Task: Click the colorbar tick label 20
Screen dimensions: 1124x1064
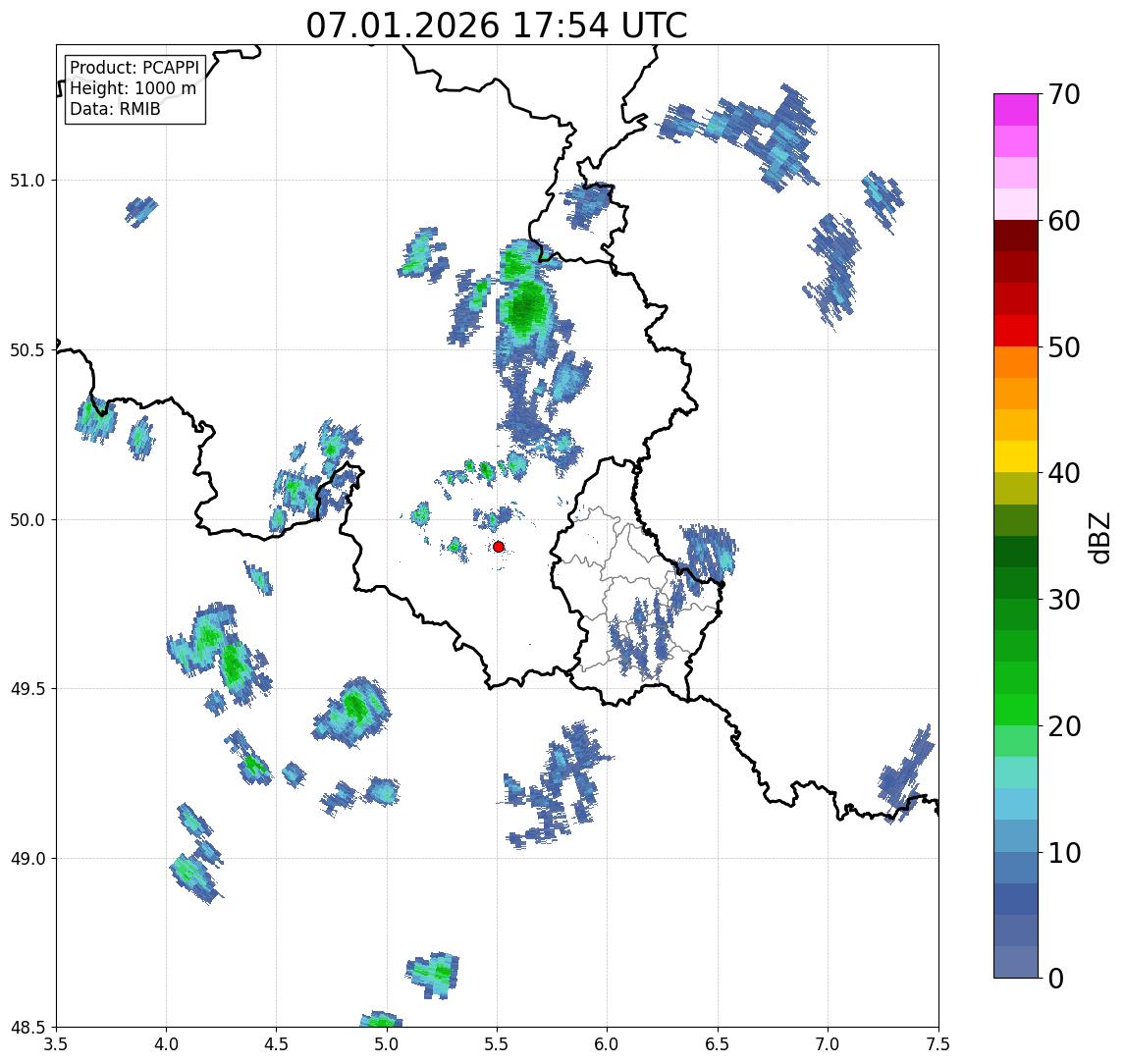Action: pyautogui.click(x=1064, y=725)
